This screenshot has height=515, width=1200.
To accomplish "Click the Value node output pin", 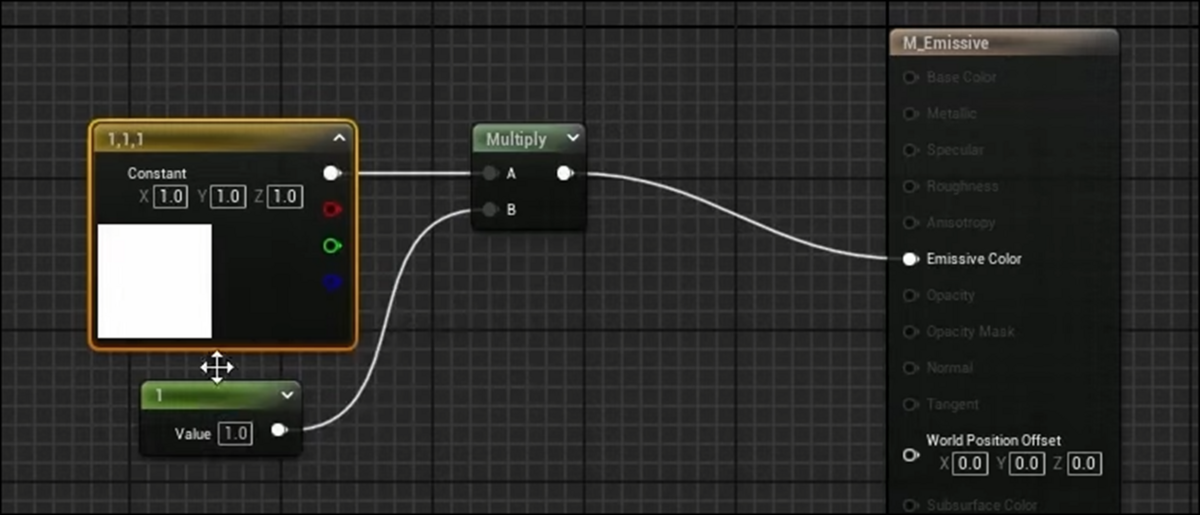I will point(280,431).
